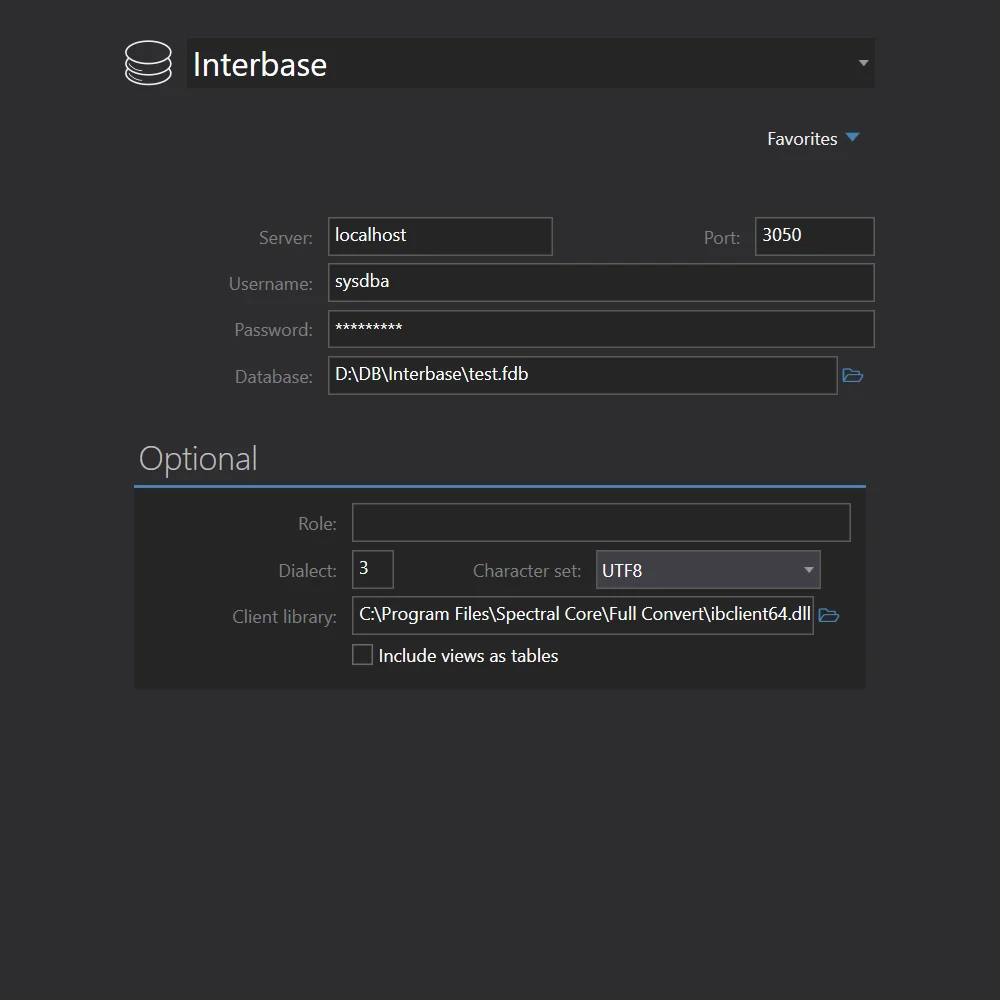Click the Favorites star dropdown arrow
Image resolution: width=1000 pixels, height=1000 pixels.
coord(853,138)
